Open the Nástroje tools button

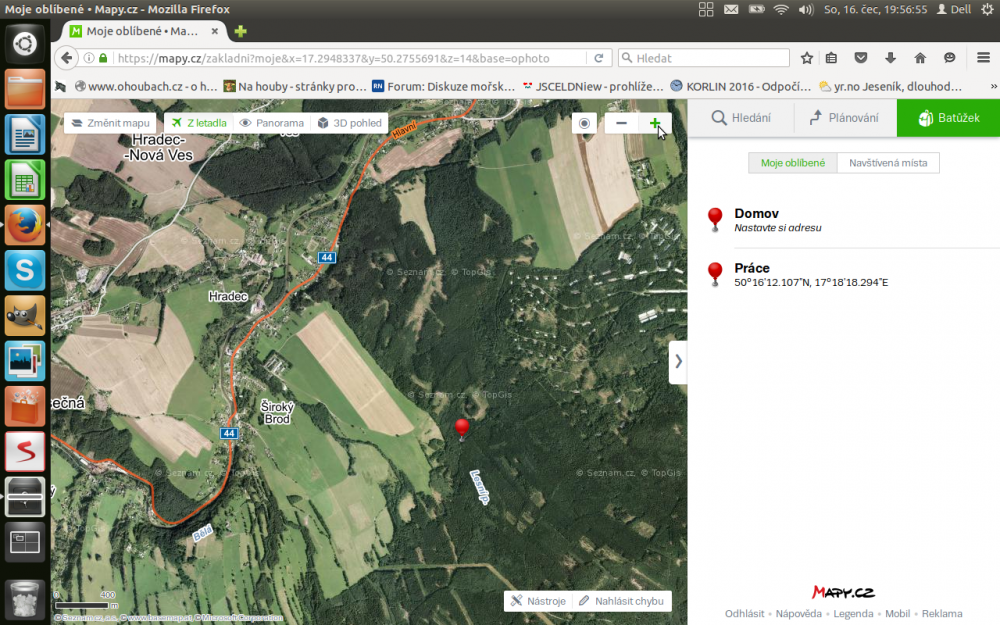tap(537, 601)
